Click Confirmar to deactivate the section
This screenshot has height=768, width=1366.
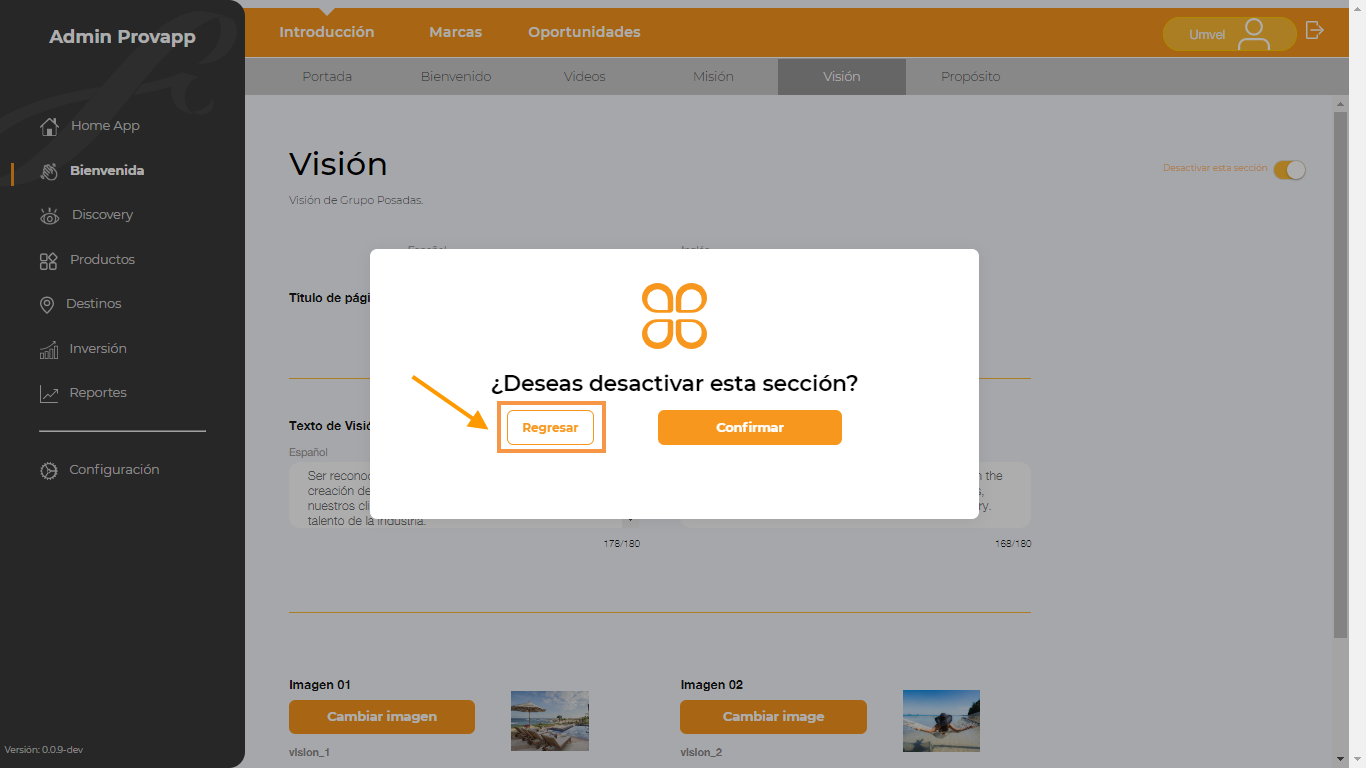750,427
